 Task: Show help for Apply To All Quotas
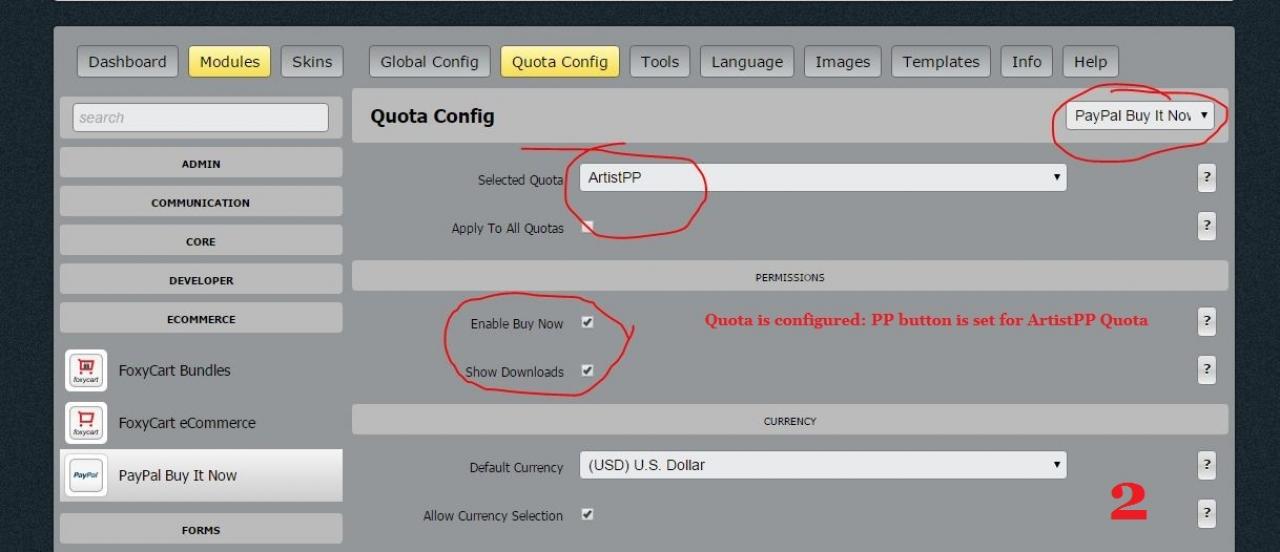(x=1207, y=226)
